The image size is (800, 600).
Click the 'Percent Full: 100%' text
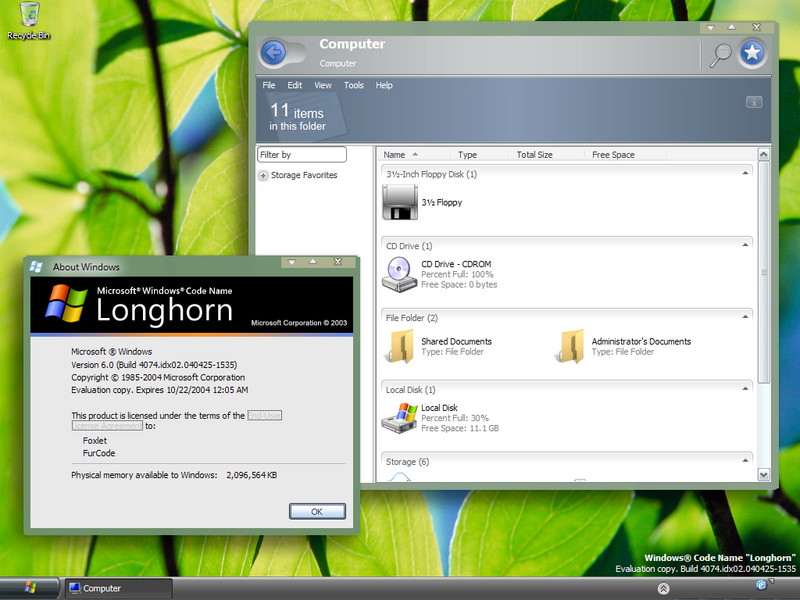coord(457,274)
